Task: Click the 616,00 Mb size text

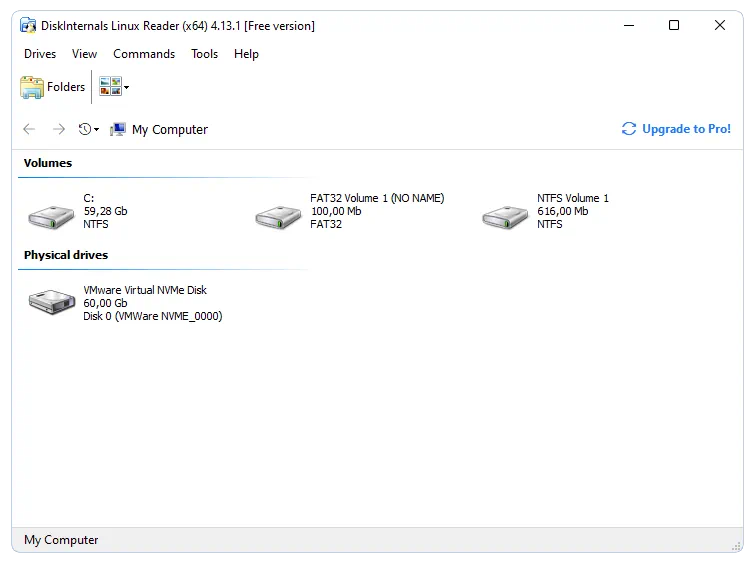Action: 562,211
